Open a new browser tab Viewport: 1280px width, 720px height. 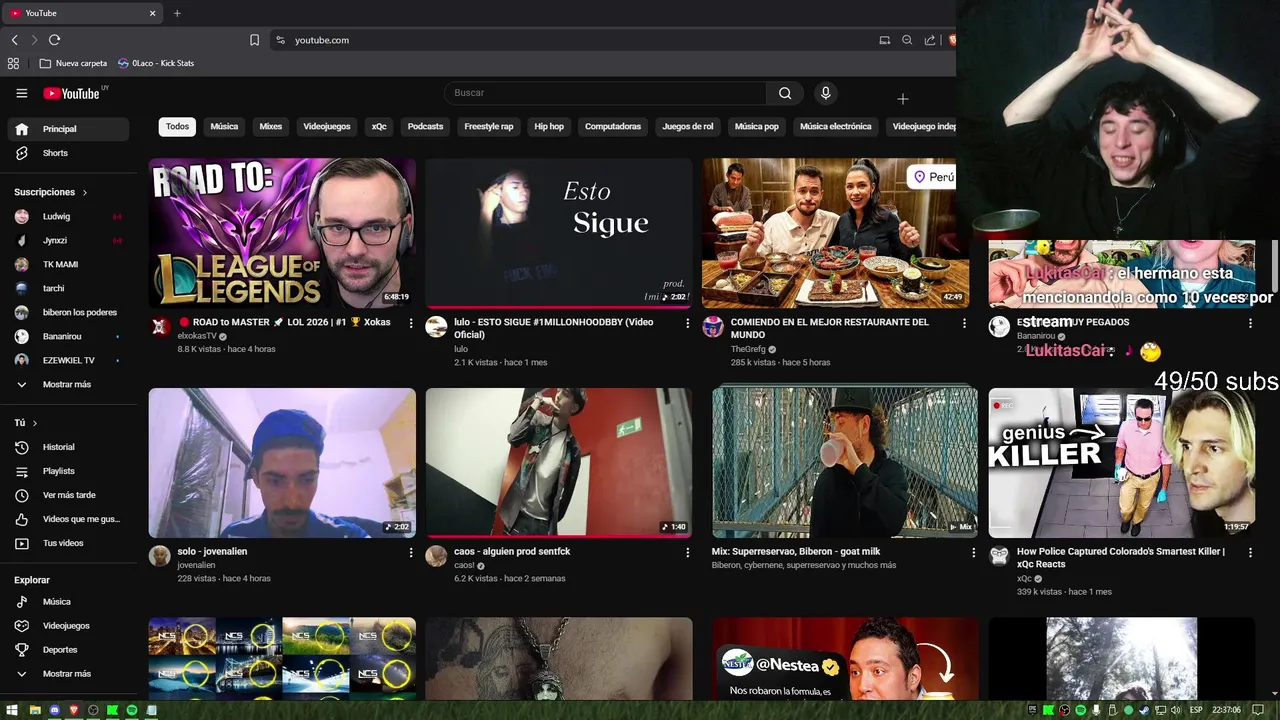[x=177, y=13]
